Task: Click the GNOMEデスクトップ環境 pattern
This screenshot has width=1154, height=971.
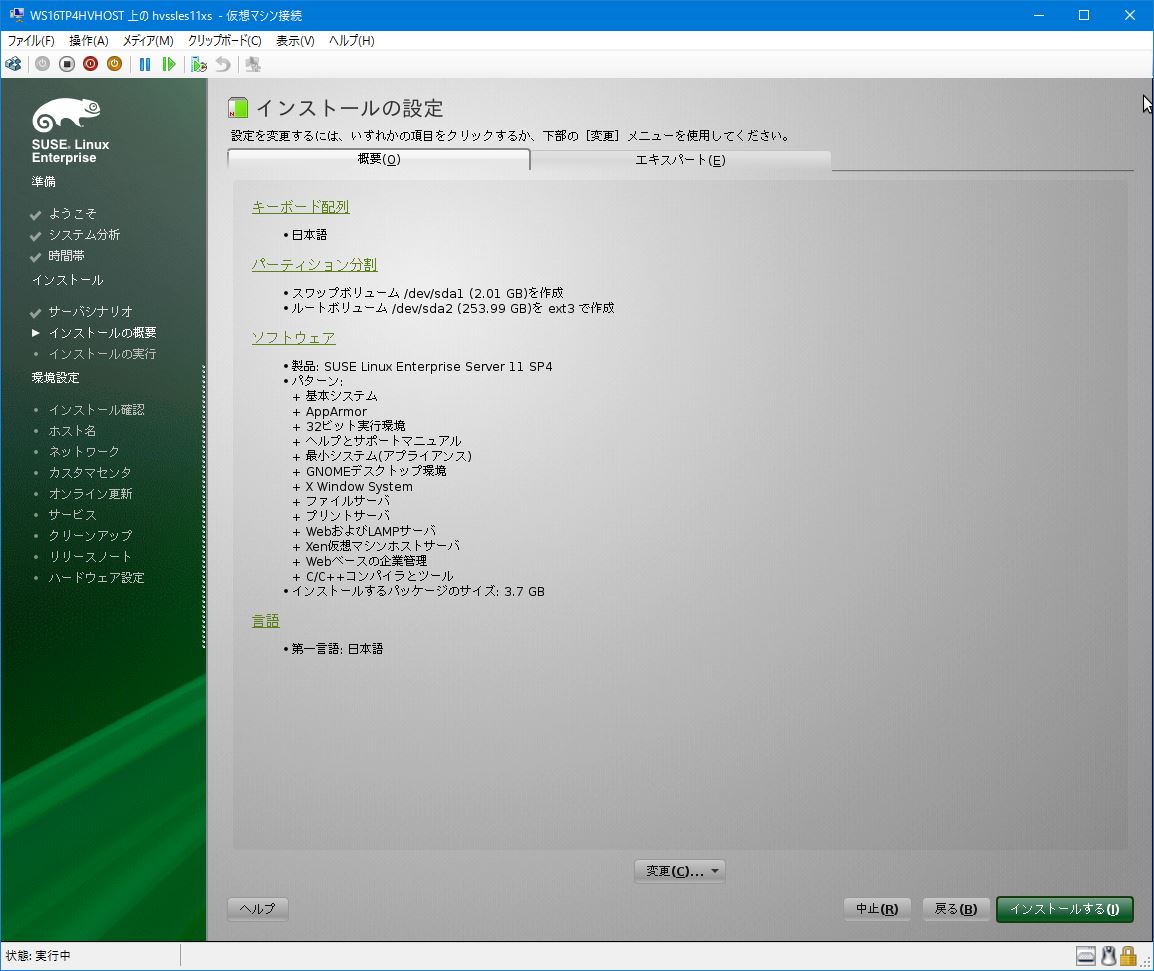Action: click(x=376, y=471)
